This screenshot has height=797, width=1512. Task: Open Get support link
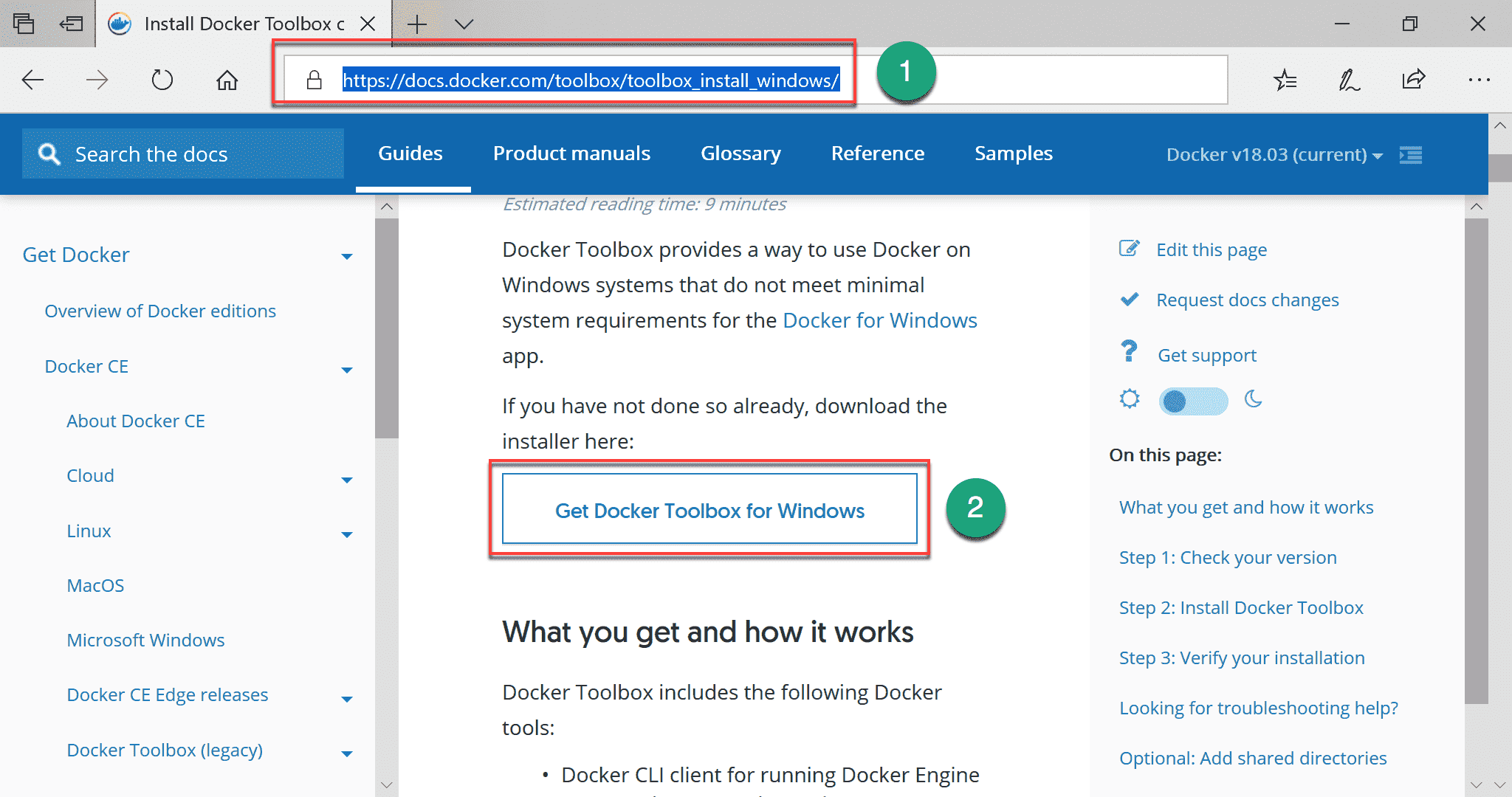(1206, 355)
